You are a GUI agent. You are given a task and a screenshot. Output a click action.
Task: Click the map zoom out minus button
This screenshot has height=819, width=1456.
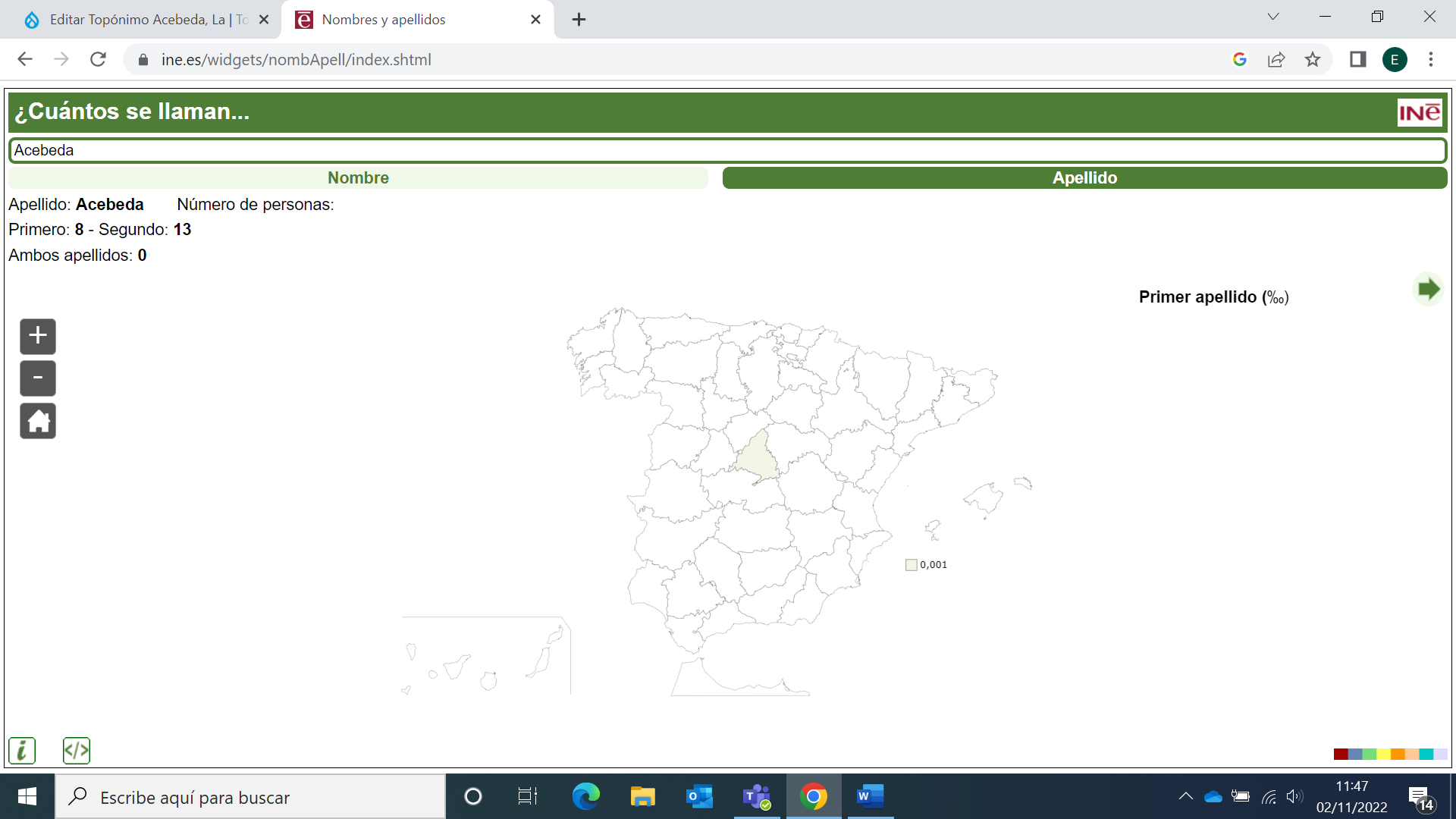38,378
